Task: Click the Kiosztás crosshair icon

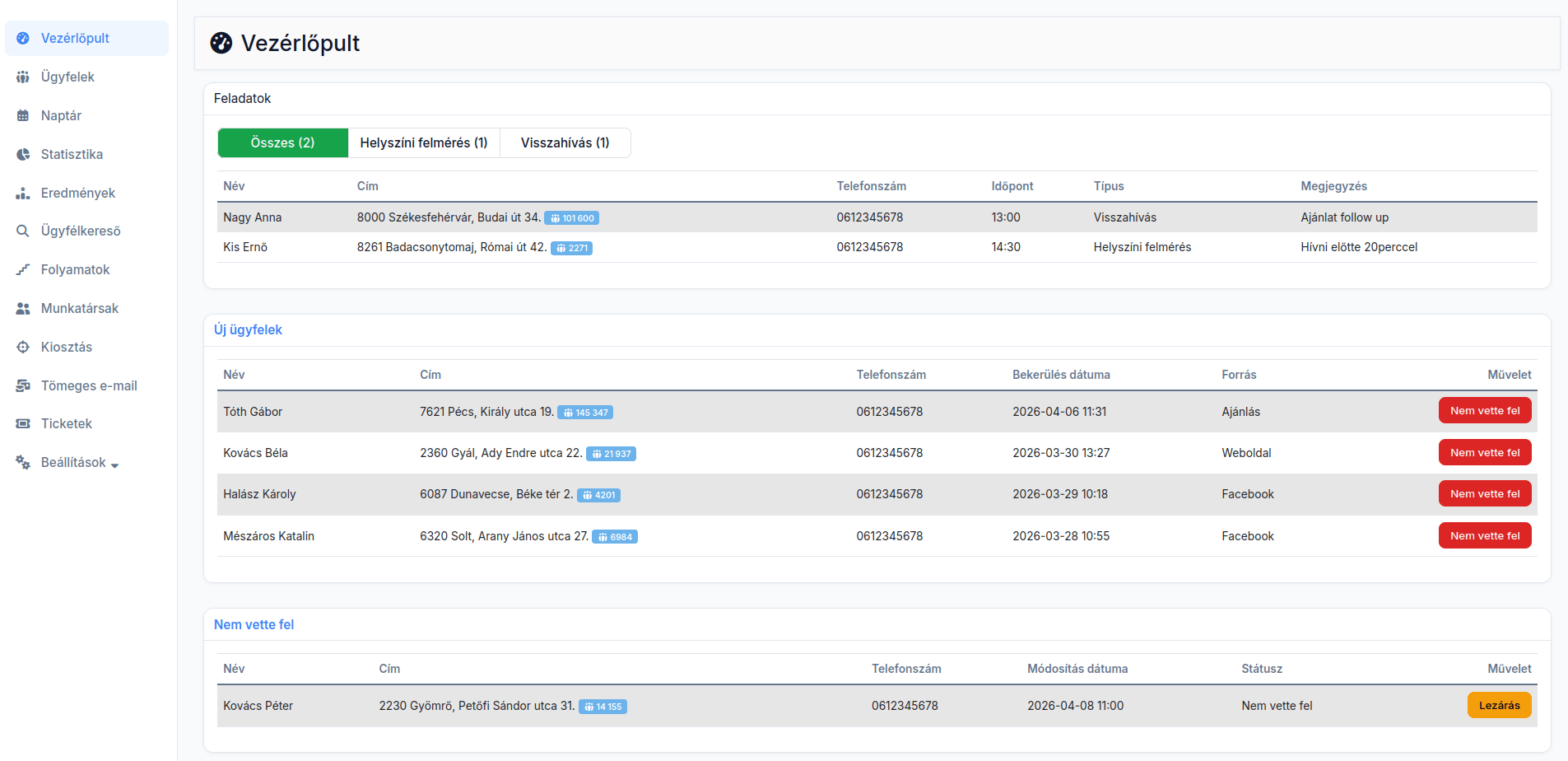Action: [23, 348]
